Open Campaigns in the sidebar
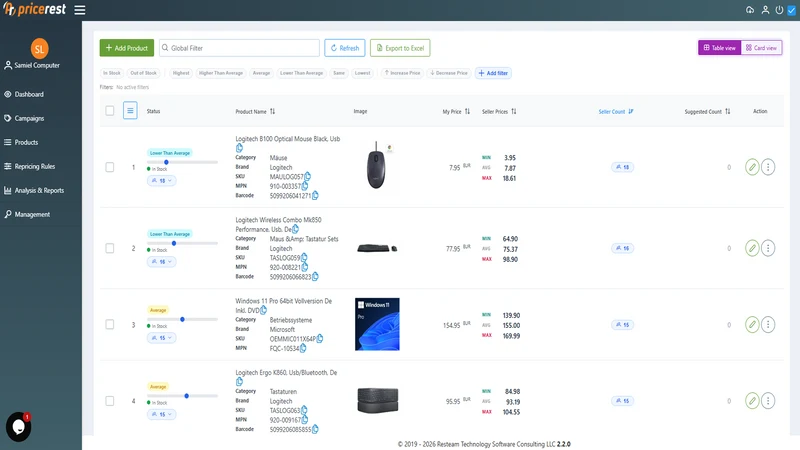The image size is (800, 450). tap(29, 118)
